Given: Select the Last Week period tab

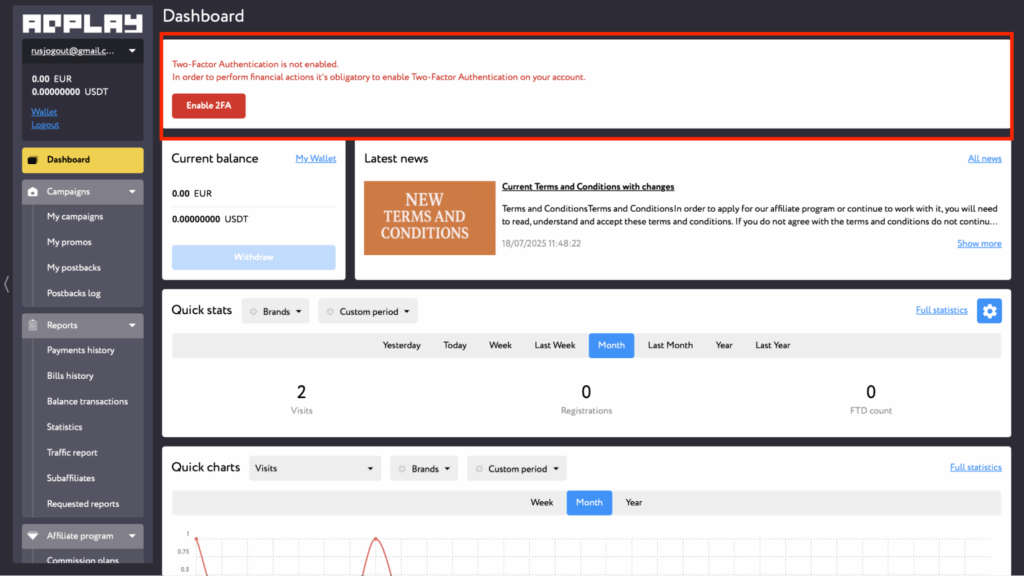Looking at the screenshot, I should pyautogui.click(x=554, y=345).
